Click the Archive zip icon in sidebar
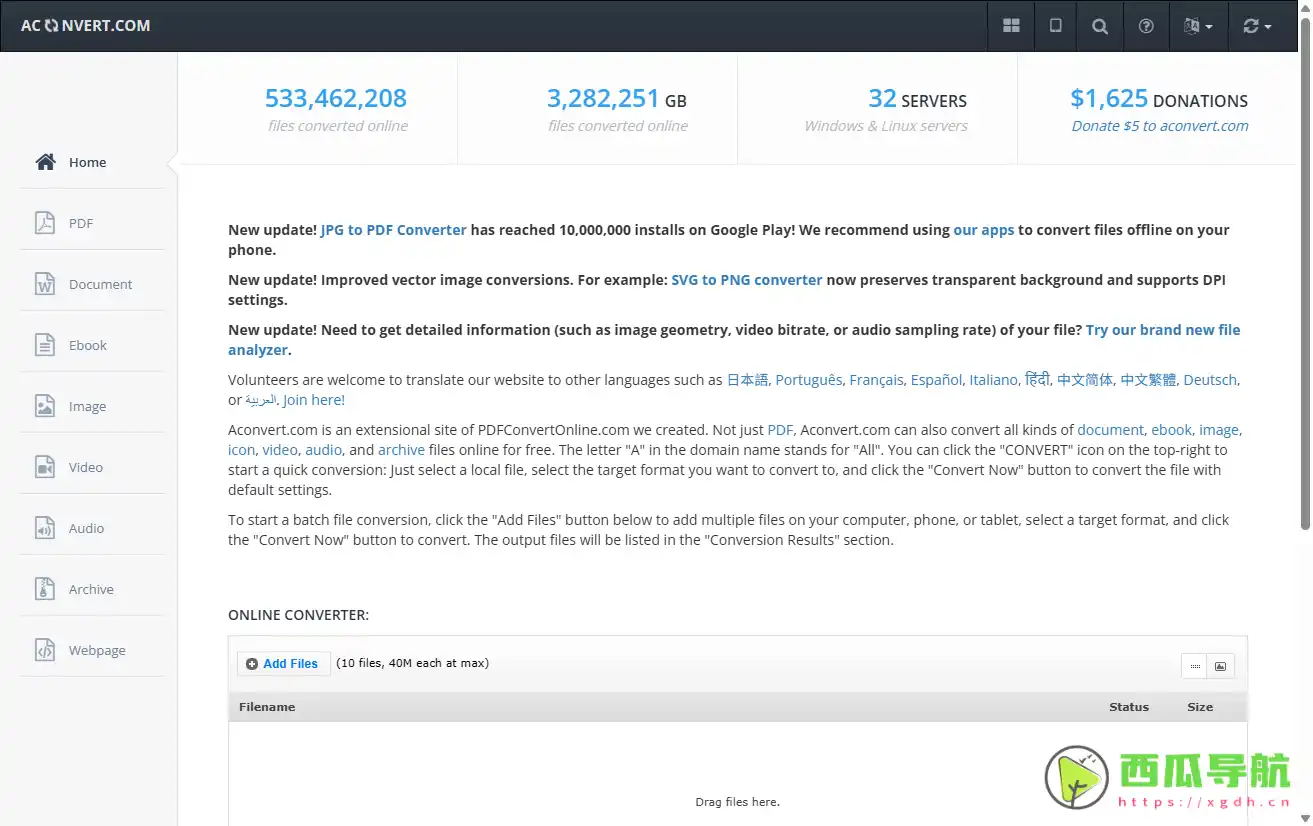 [45, 589]
